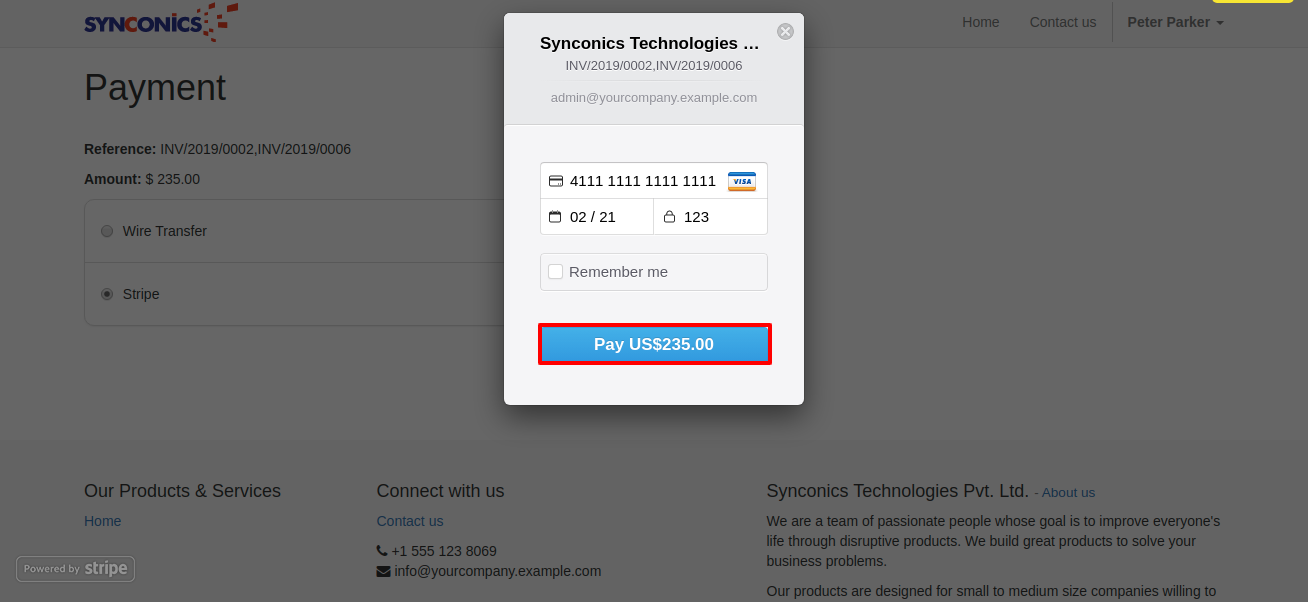Open the Peter Parker user dropdown
Screen dimensions: 1308x602
click(1175, 22)
